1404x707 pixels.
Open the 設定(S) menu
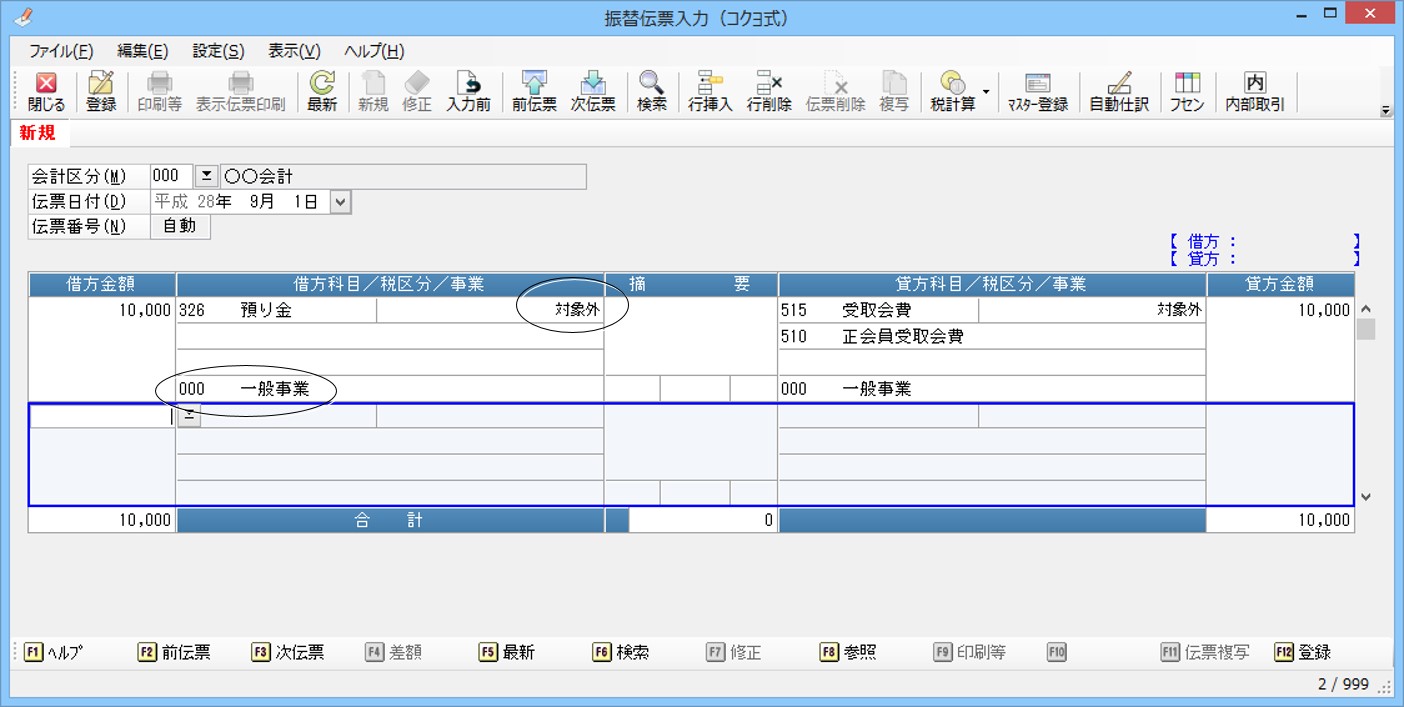tap(218, 52)
